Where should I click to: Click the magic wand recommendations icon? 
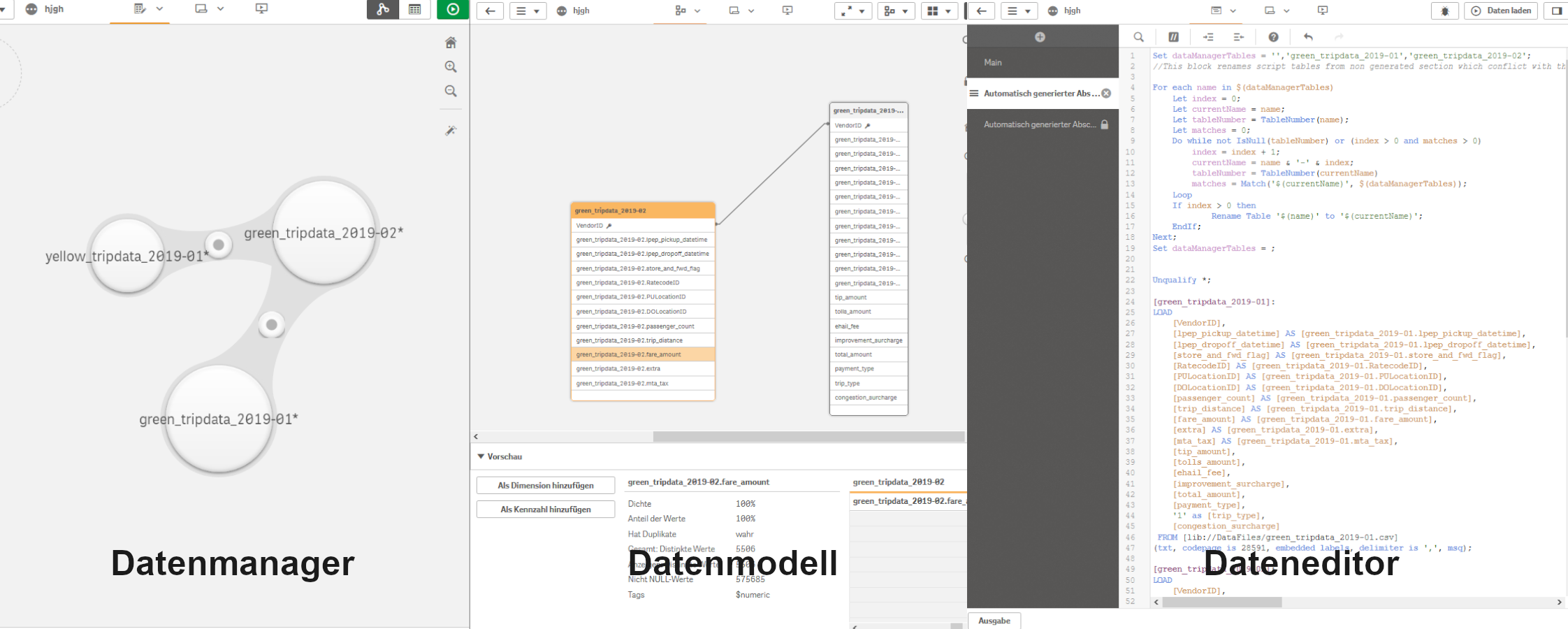pyautogui.click(x=451, y=131)
